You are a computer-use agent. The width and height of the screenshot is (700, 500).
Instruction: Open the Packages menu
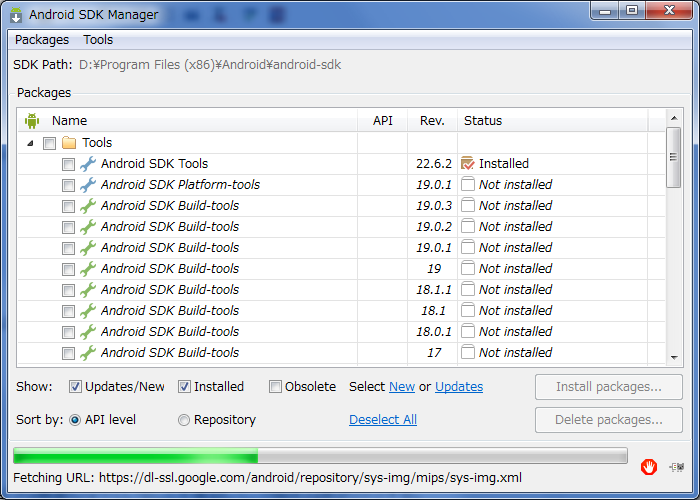coord(42,40)
